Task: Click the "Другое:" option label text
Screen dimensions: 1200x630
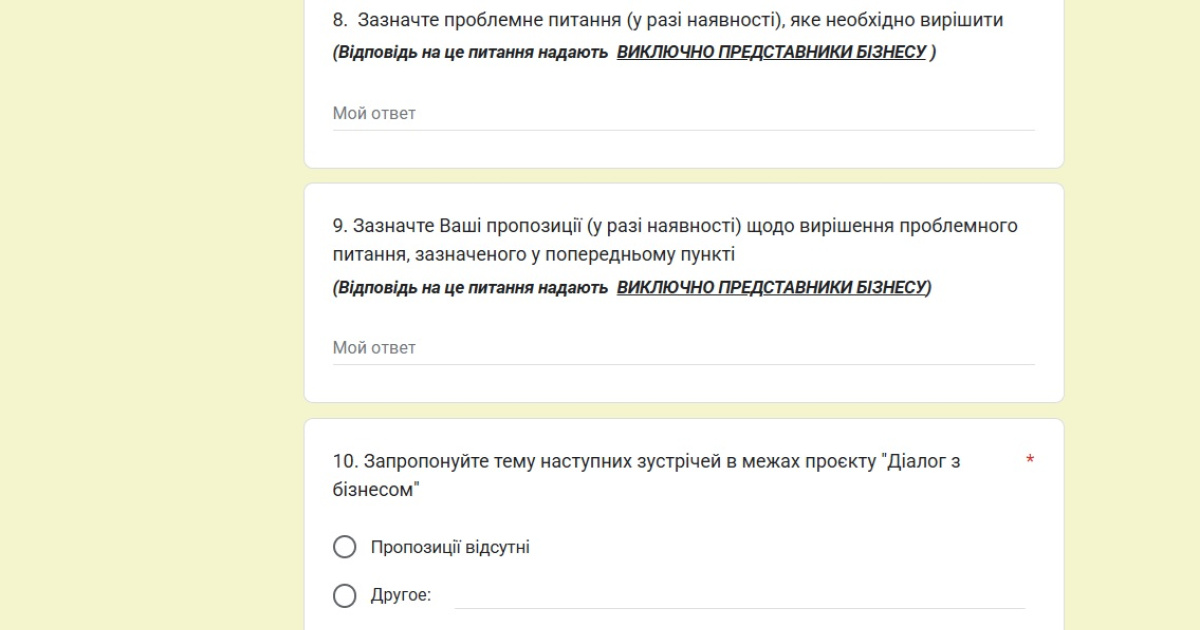Action: (x=401, y=595)
